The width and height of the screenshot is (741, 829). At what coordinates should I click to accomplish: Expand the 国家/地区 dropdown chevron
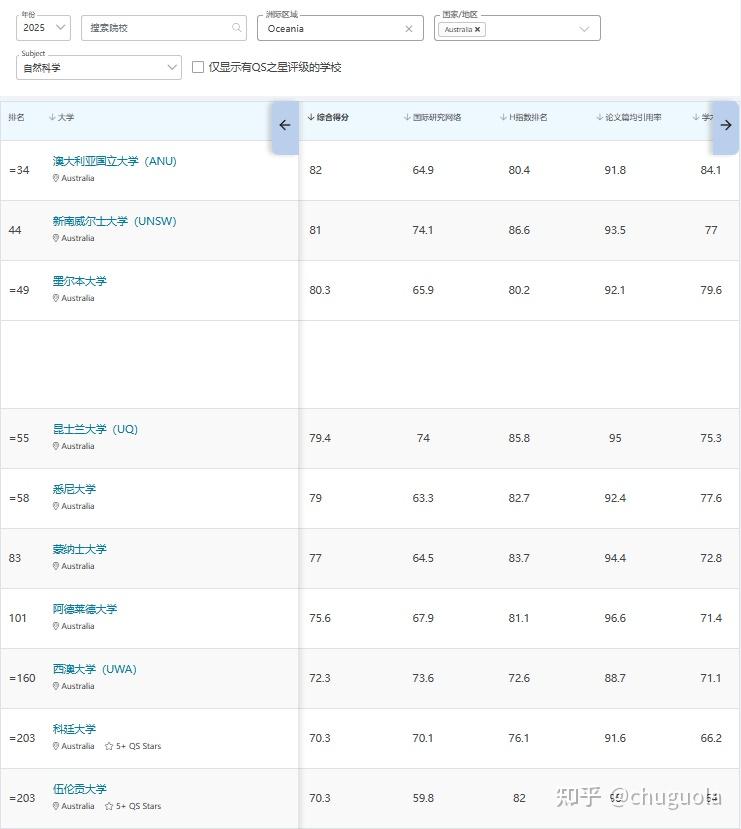pyautogui.click(x=586, y=29)
